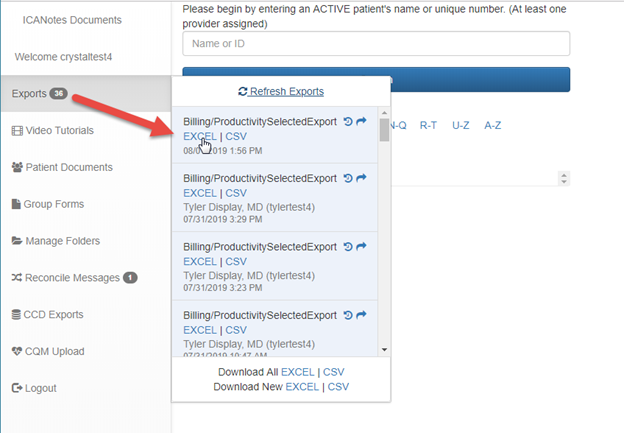Download the first export as EXCEL

pyautogui.click(x=200, y=137)
